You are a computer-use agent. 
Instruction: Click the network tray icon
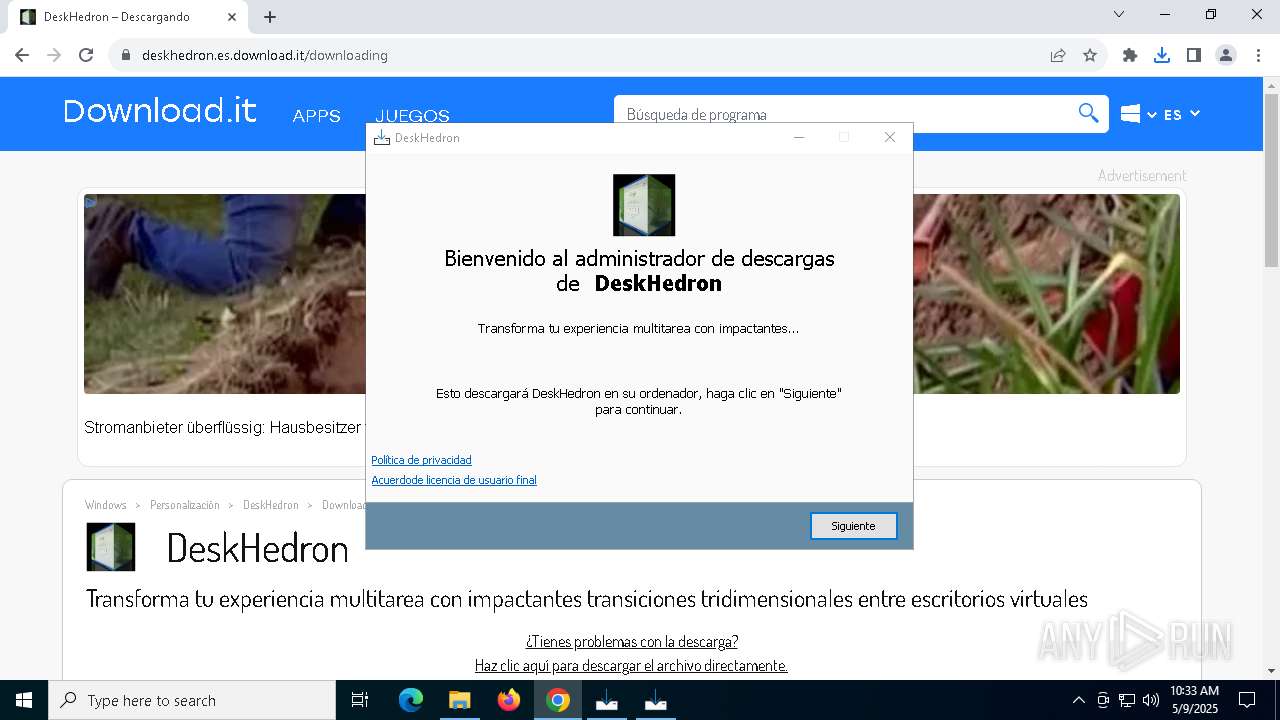point(1127,700)
